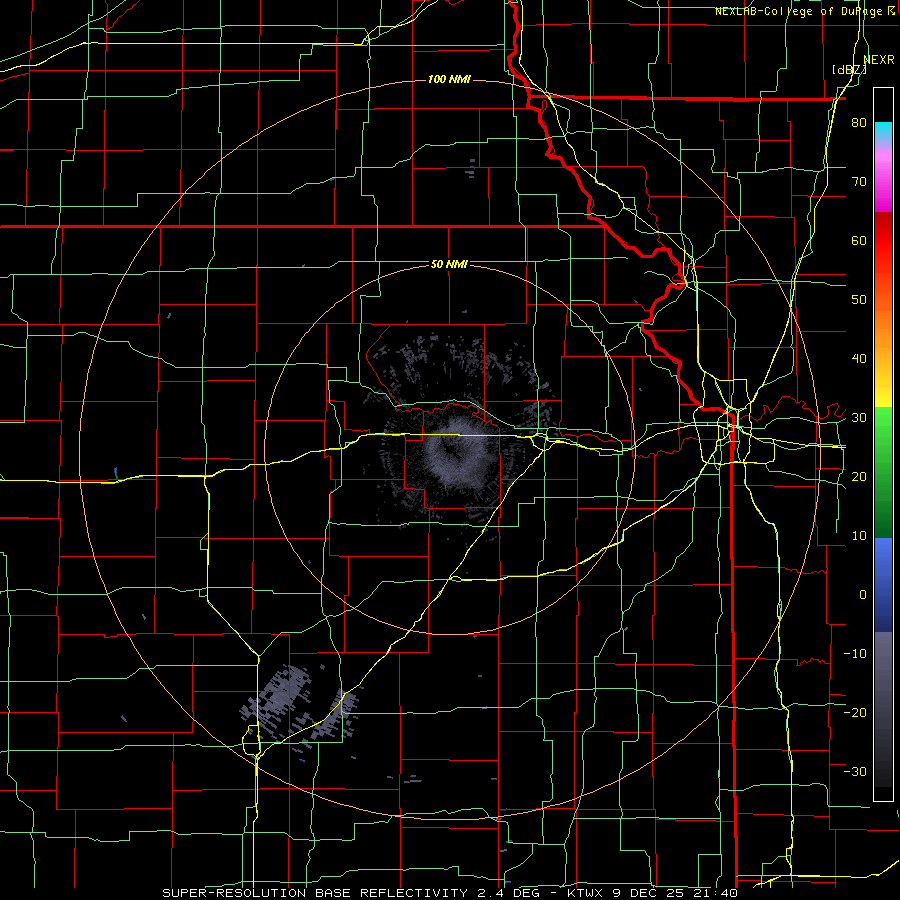The height and width of the screenshot is (900, 900).
Task: Click the 20 value on dBZ scale
Action: coord(859,476)
